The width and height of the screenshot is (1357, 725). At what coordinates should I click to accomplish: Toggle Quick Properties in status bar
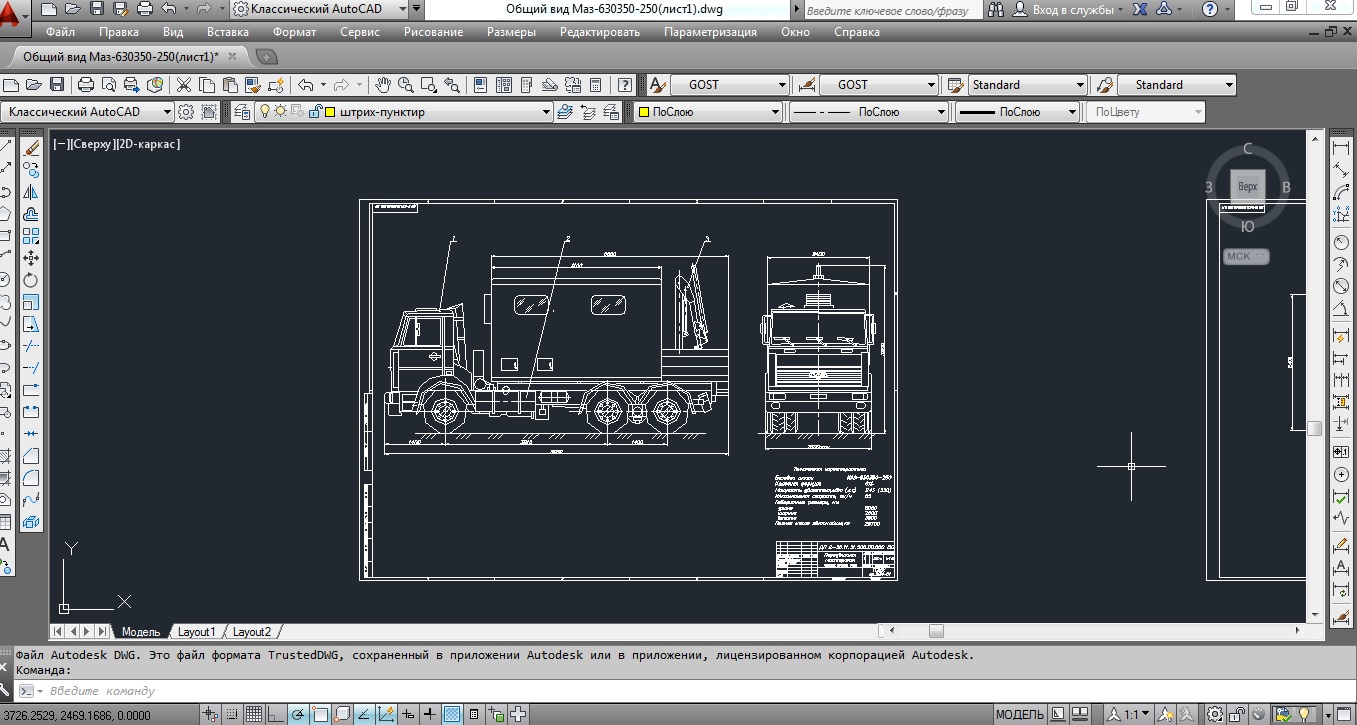[x=474, y=714]
